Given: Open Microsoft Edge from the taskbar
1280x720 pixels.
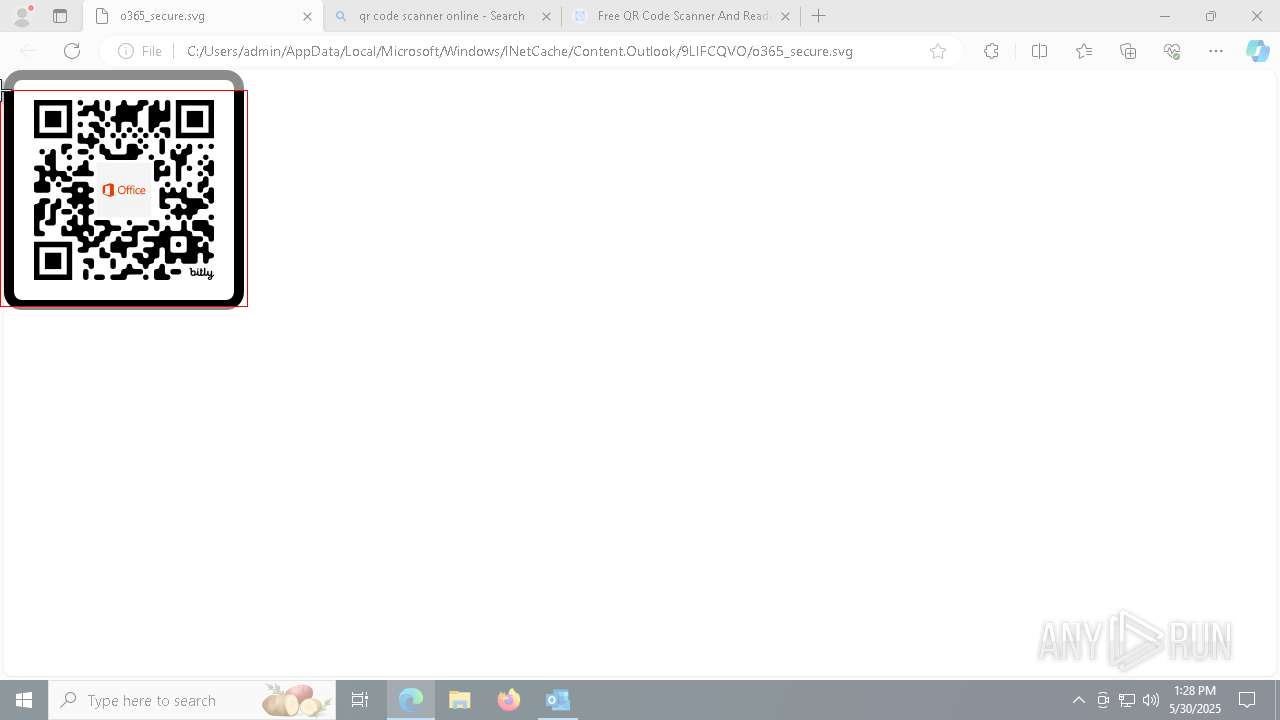Looking at the screenshot, I should tap(411, 700).
